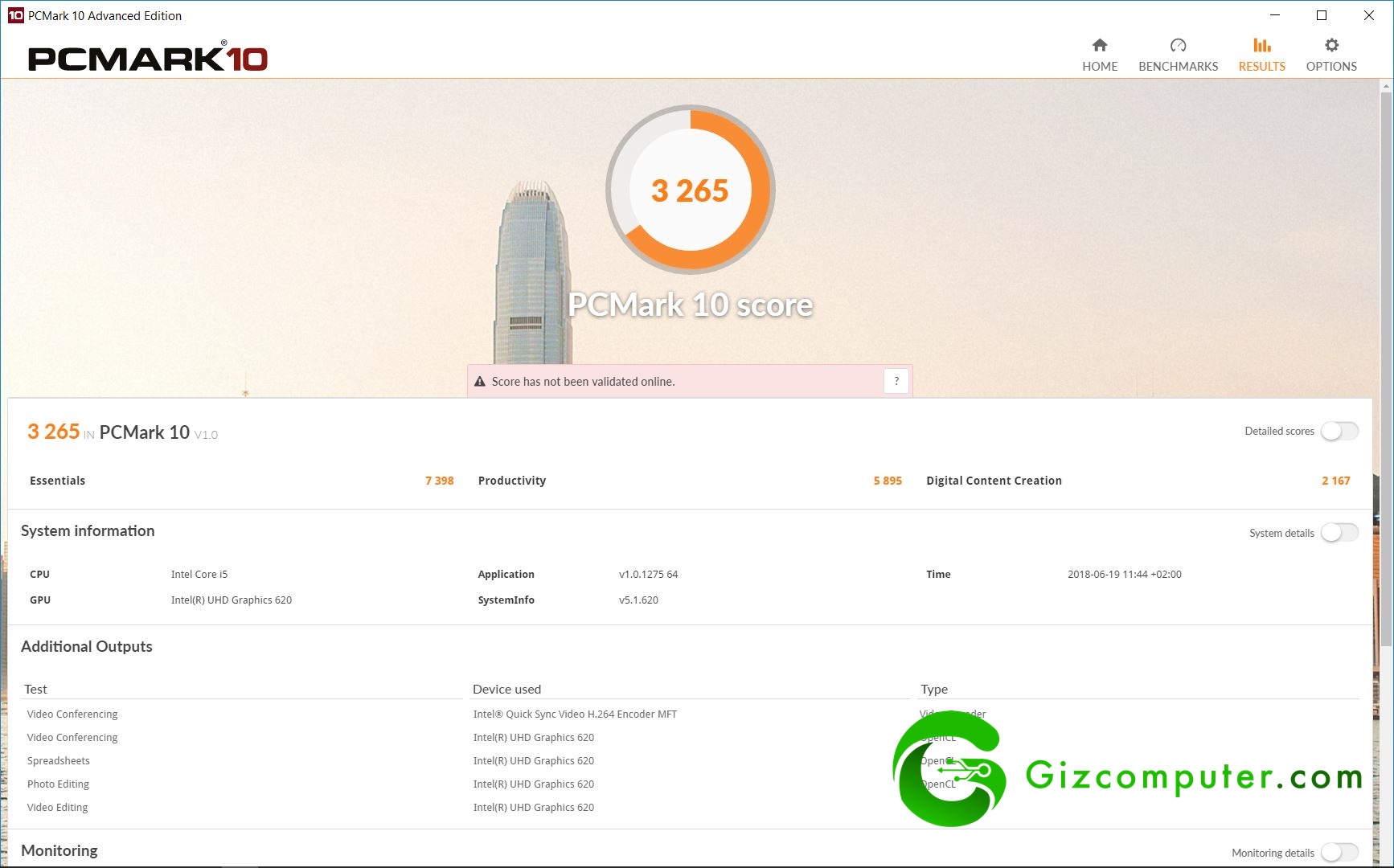Screen dimensions: 1394x868
Task: Click the Digital Content Creation label
Action: click(994, 481)
